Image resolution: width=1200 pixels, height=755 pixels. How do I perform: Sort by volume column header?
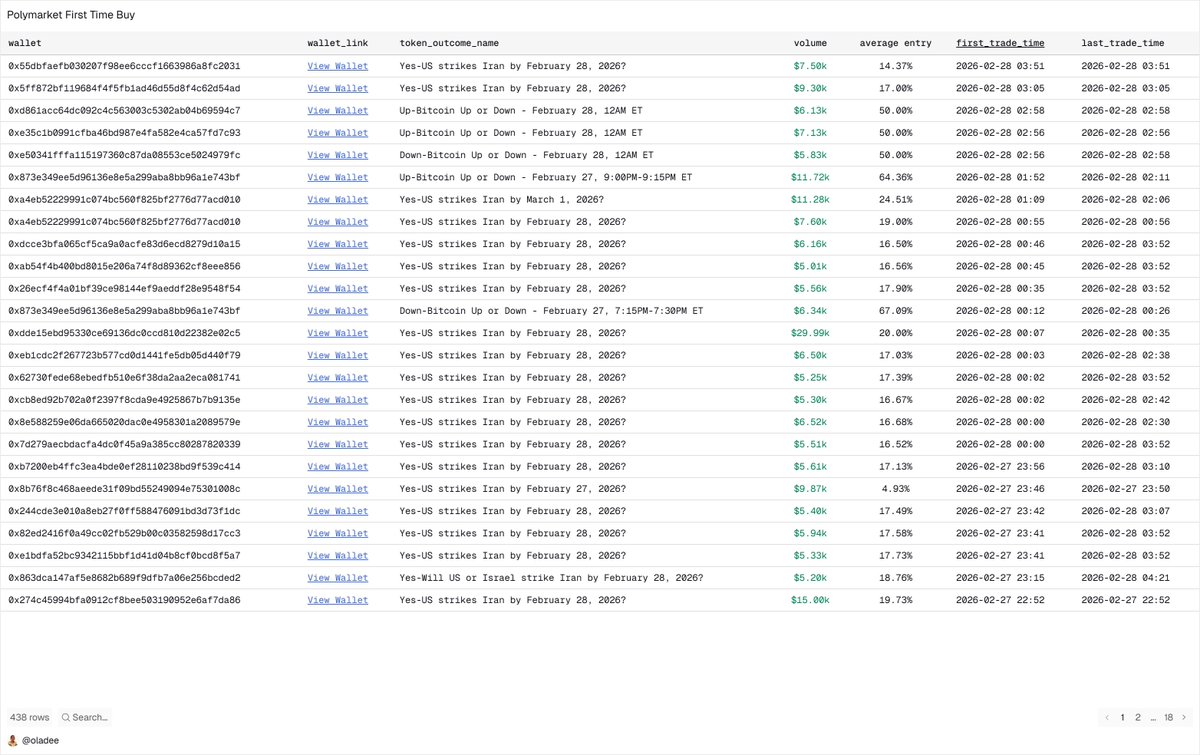(x=810, y=43)
